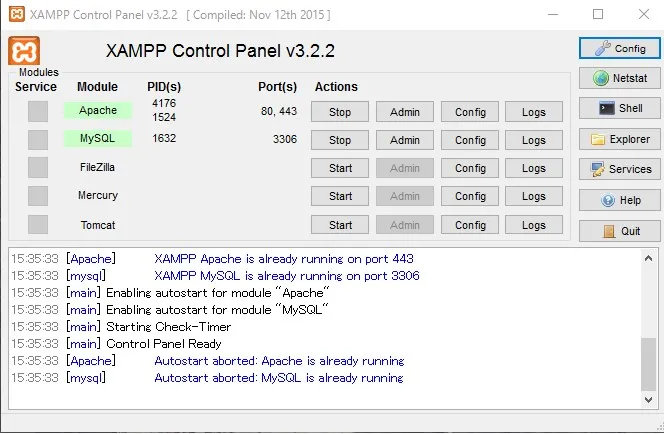Screen dimensions: 664x434
Task: Open Netstat from the side panel
Action: pyautogui.click(x=619, y=78)
